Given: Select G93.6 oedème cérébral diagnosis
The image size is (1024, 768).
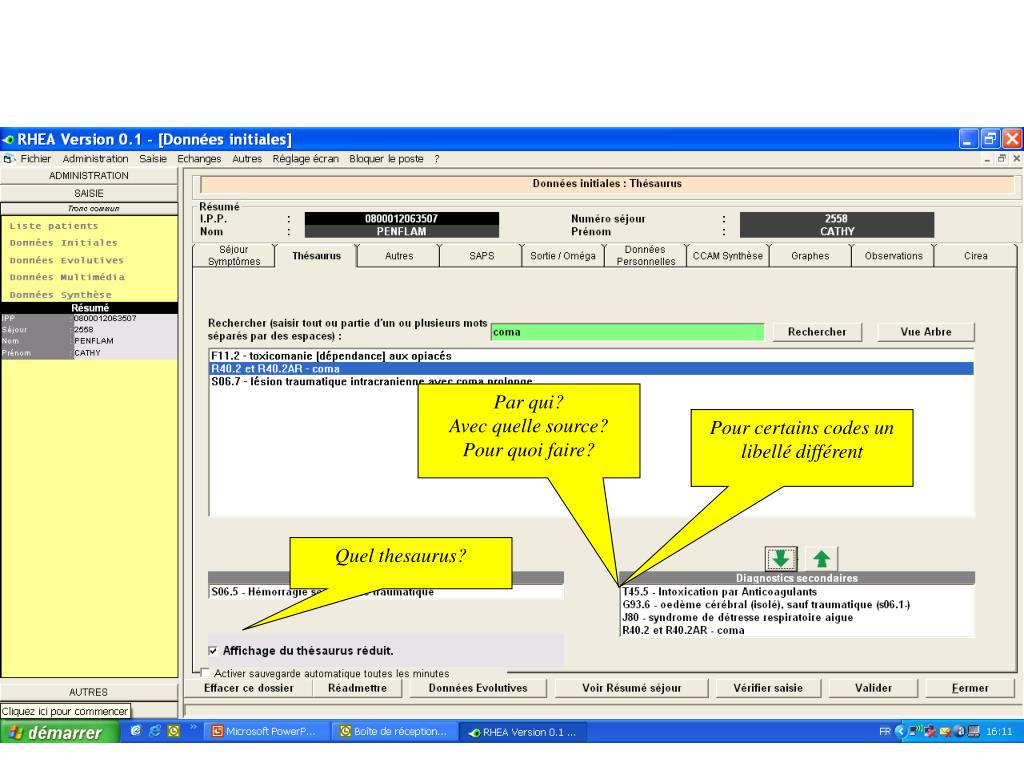Looking at the screenshot, I should (797, 605).
